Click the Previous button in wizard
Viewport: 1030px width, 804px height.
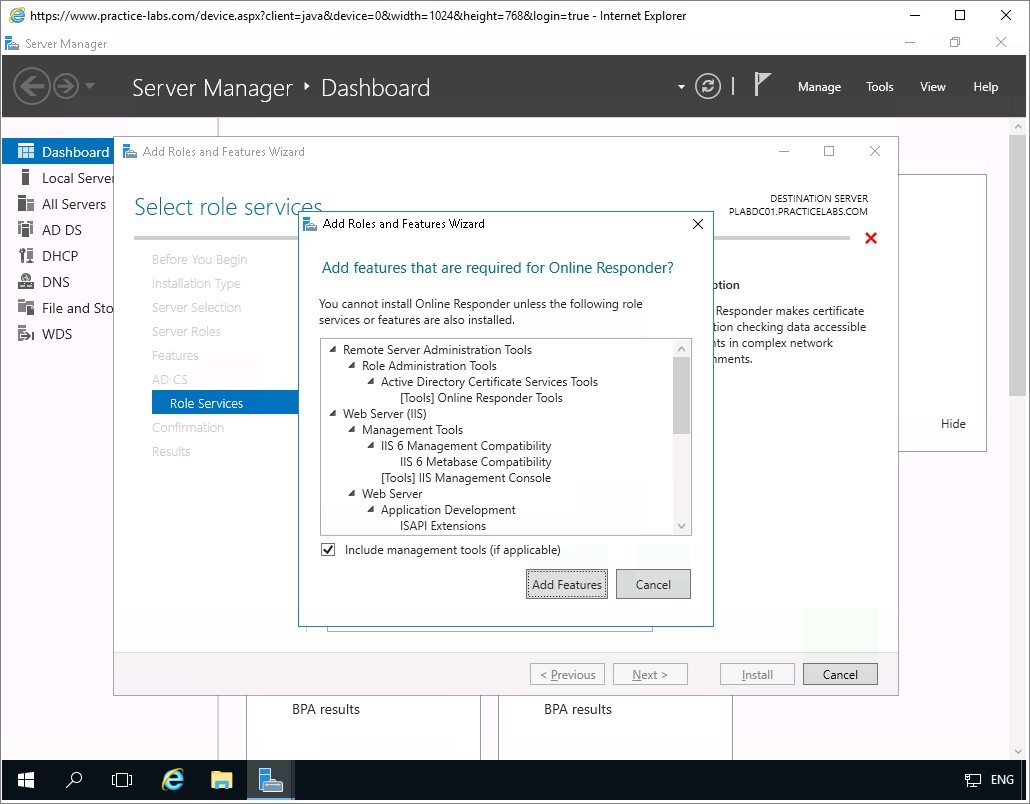(x=567, y=674)
